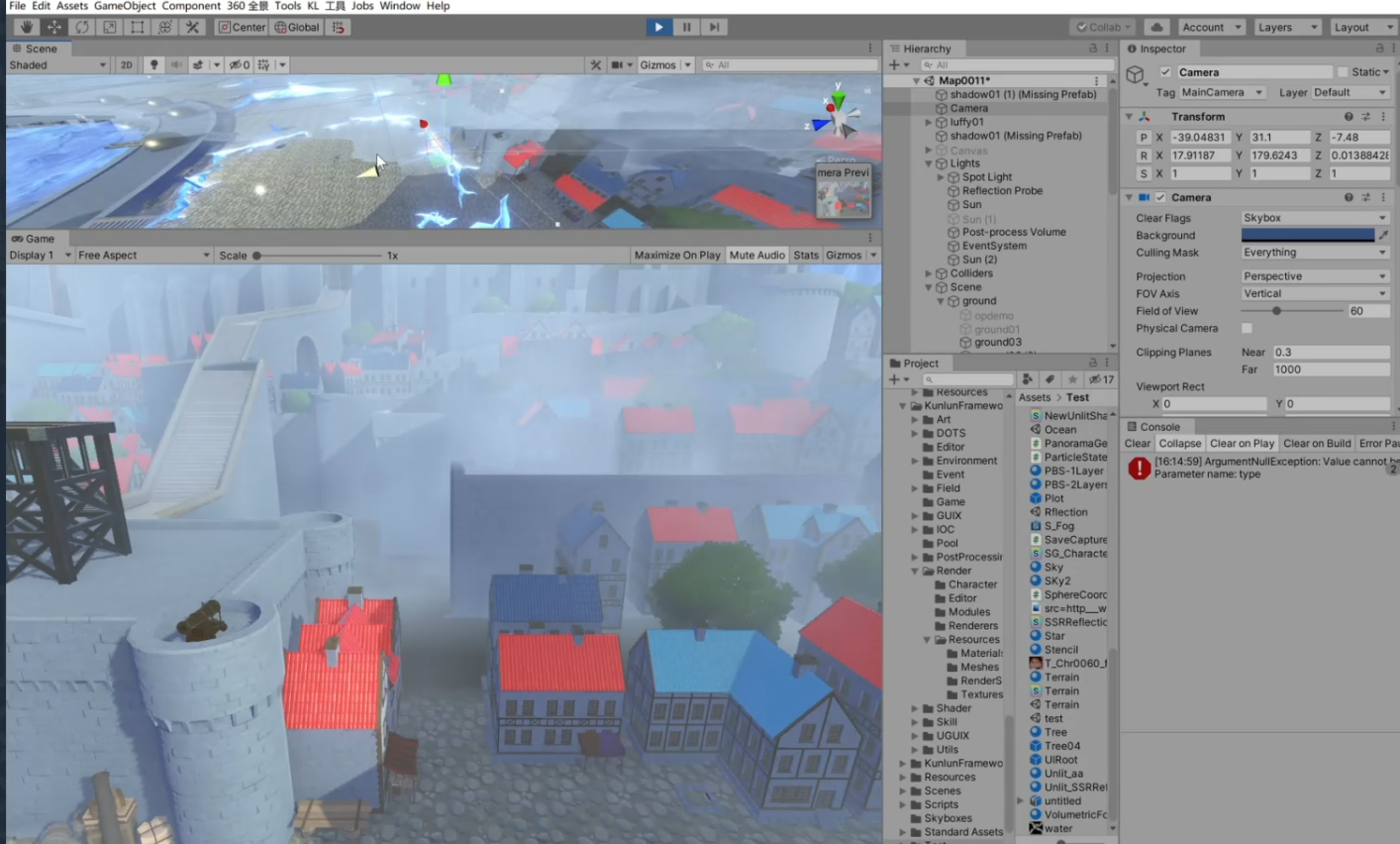Open the Projection Perspective dropdown
Screen dimensions: 1400x844
pyautogui.click(x=1315, y=276)
